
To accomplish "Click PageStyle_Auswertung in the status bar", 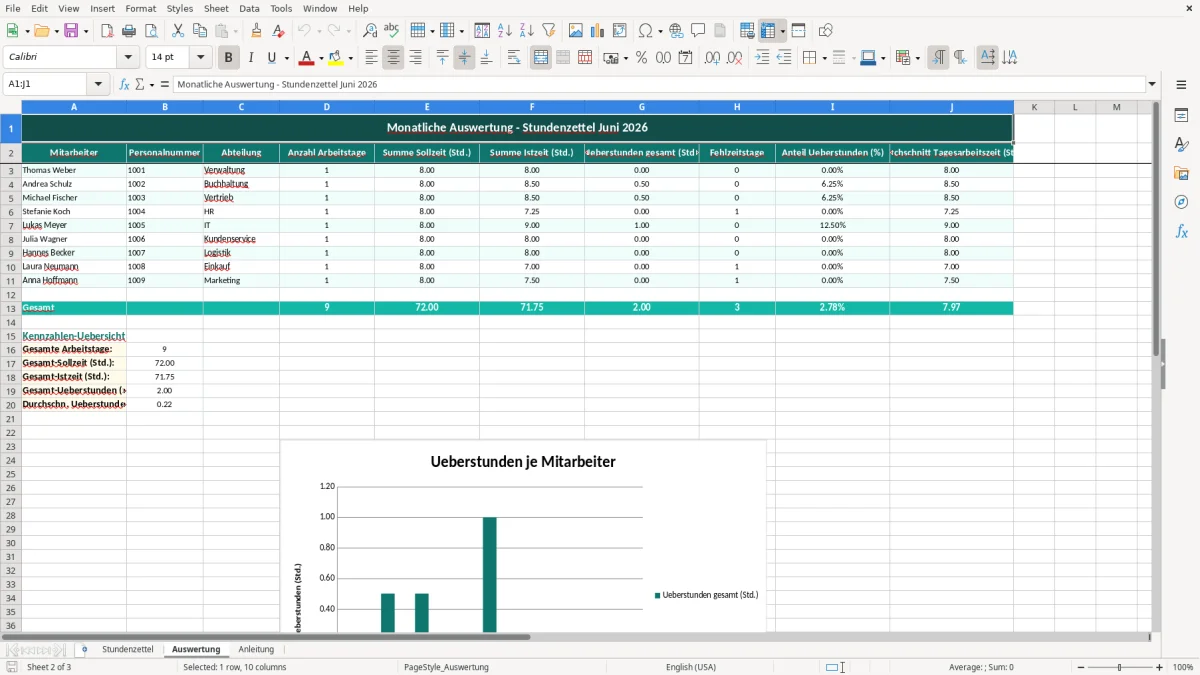I will (x=446, y=667).
